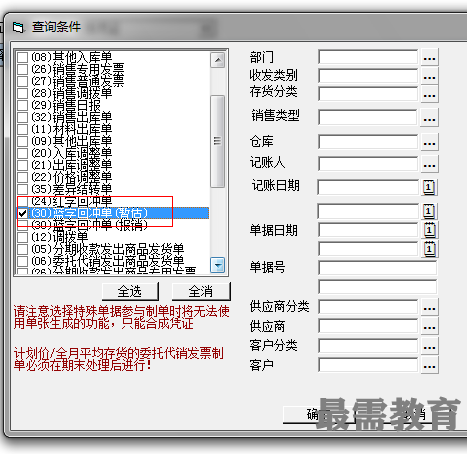Image resolution: width=467 pixels, height=454 pixels.
Task: Tick the (12)调拨单 checkbox
Action: 22,237
